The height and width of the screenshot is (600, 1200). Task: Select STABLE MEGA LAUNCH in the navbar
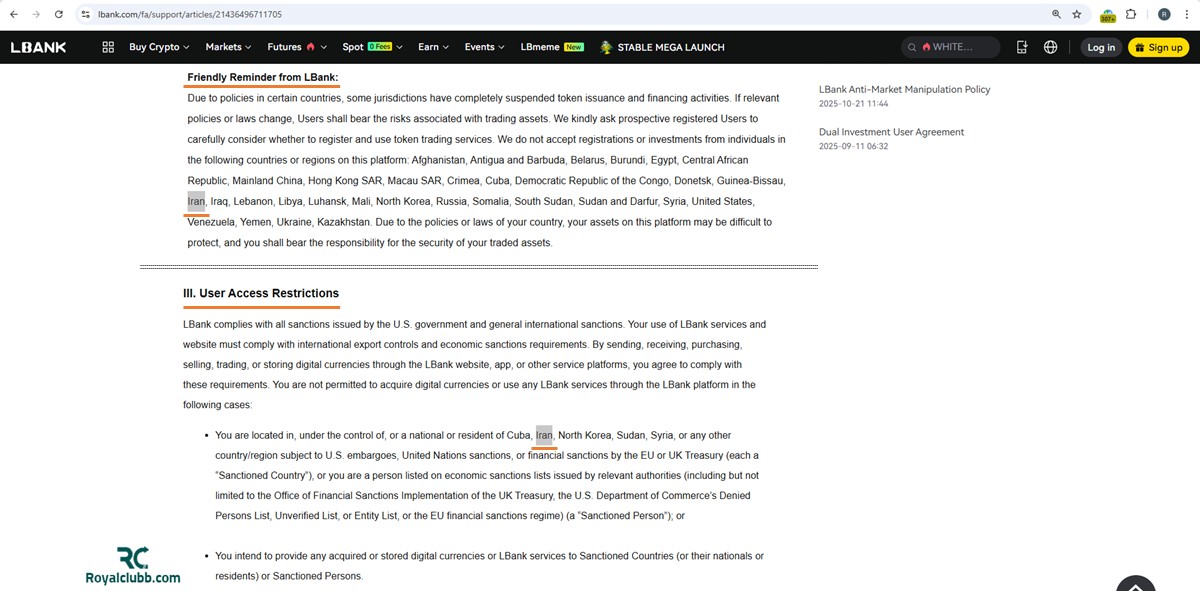pyautogui.click(x=662, y=47)
